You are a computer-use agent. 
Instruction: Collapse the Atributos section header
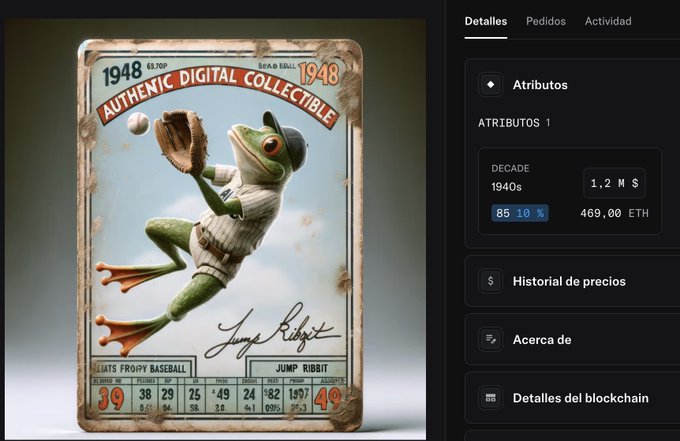click(x=572, y=85)
